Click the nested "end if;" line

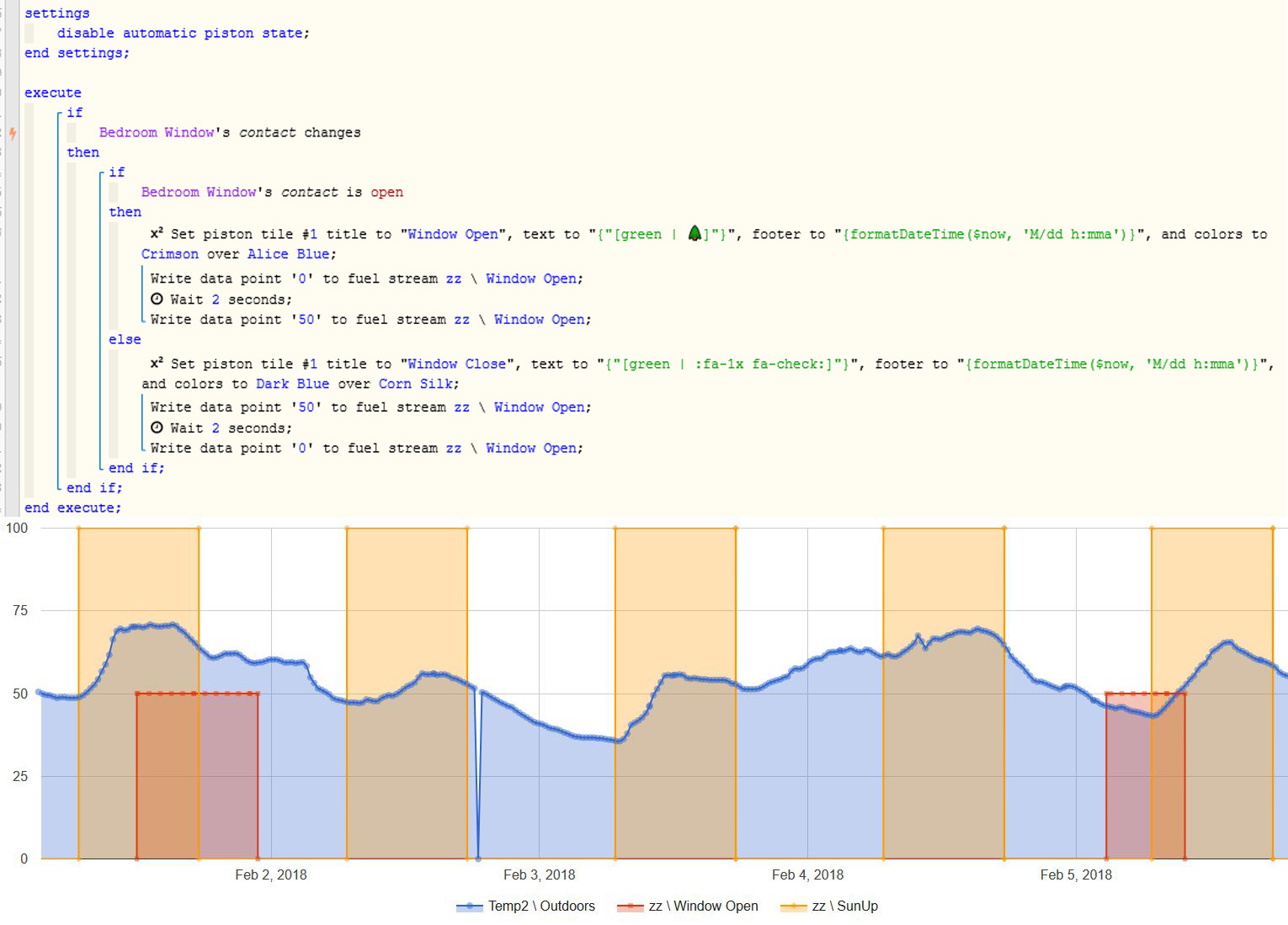point(136,468)
